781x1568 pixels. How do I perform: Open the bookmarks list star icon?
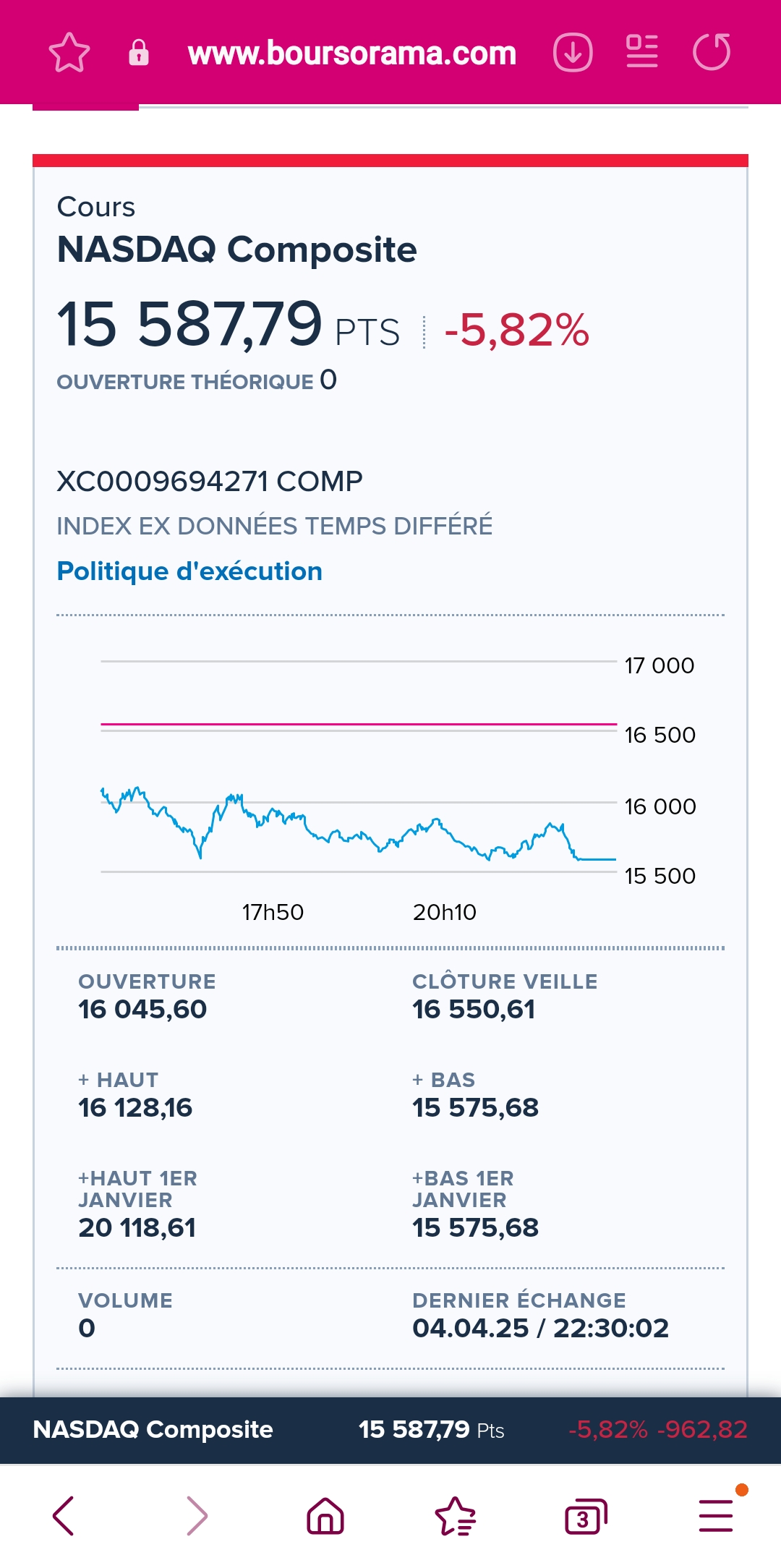click(x=456, y=1515)
